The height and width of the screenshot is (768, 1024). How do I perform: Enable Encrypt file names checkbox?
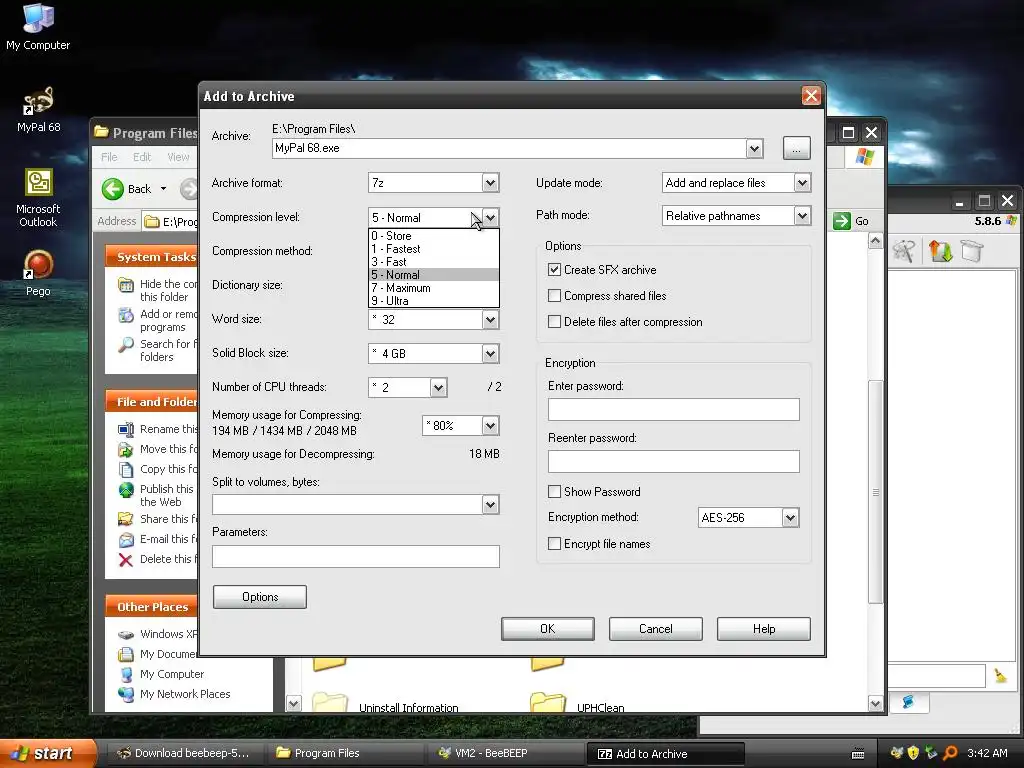click(x=554, y=544)
